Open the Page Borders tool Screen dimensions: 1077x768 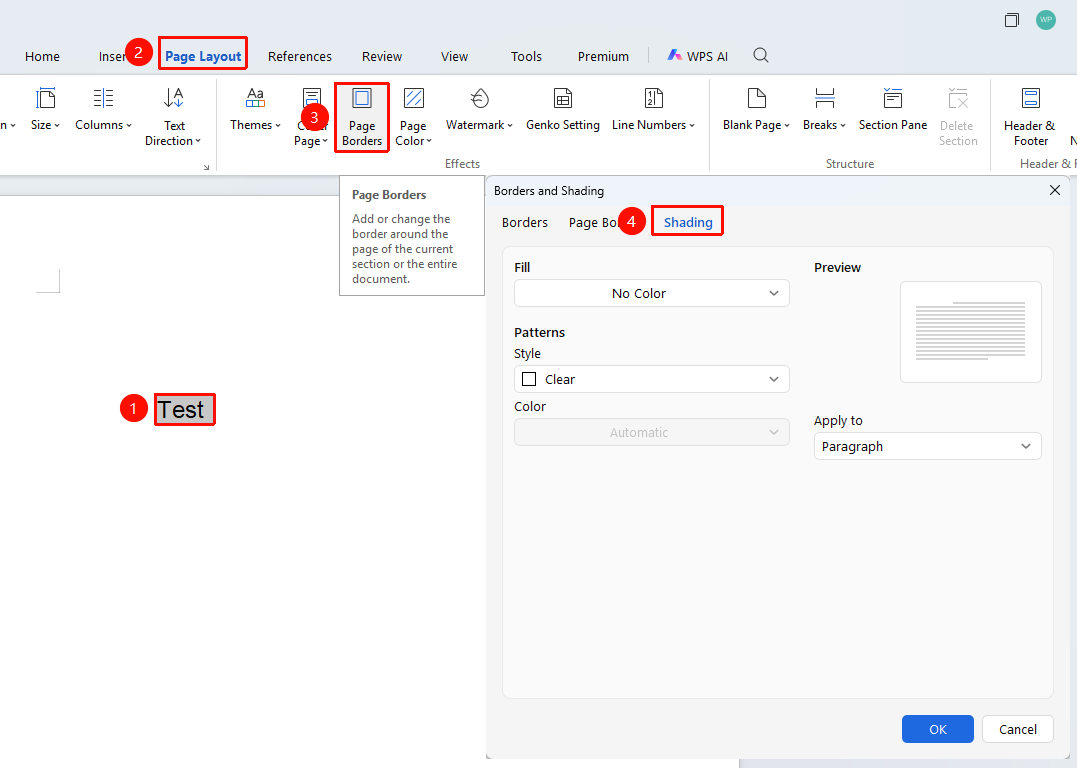(x=362, y=117)
